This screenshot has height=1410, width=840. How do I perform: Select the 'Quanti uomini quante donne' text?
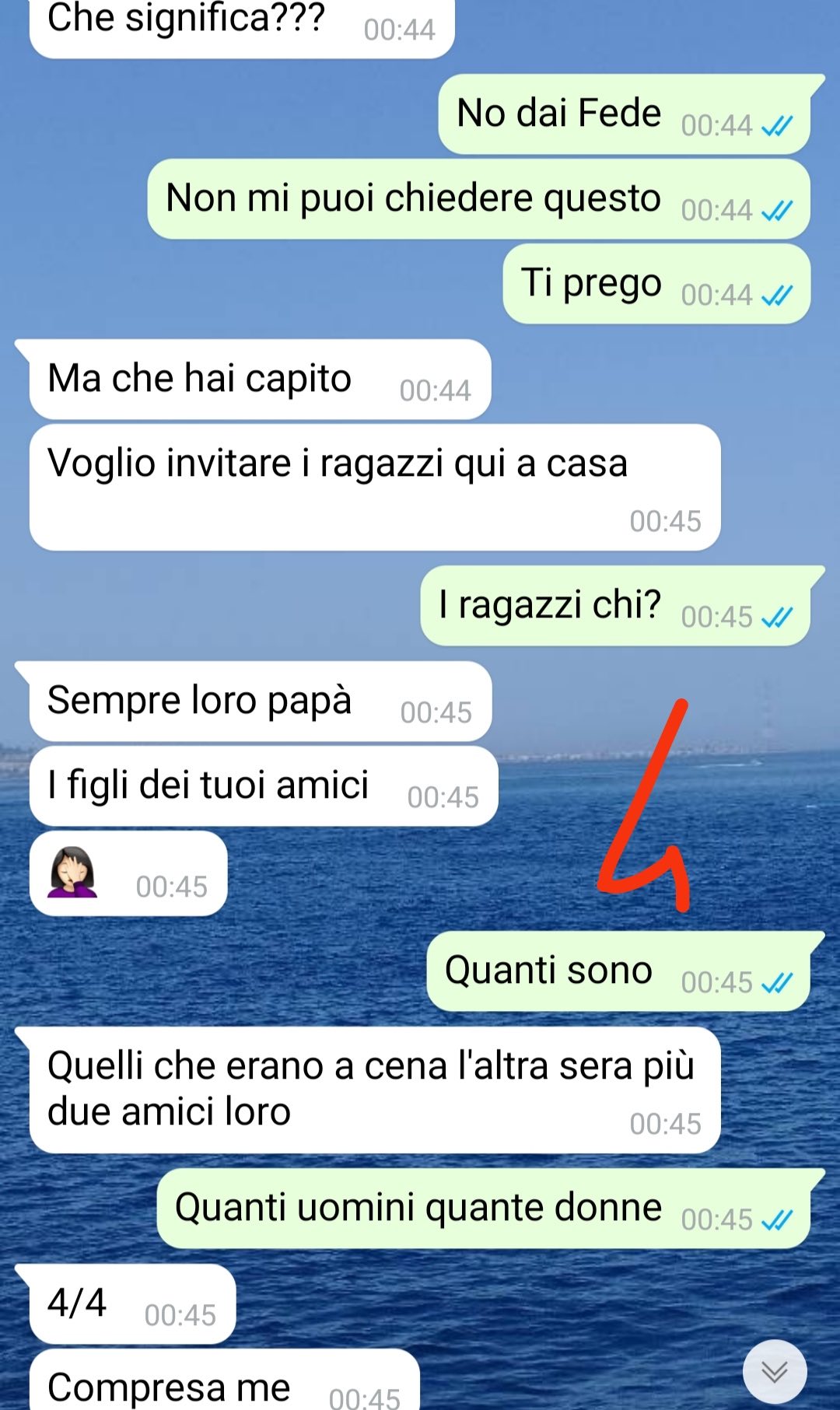pos(418,1208)
